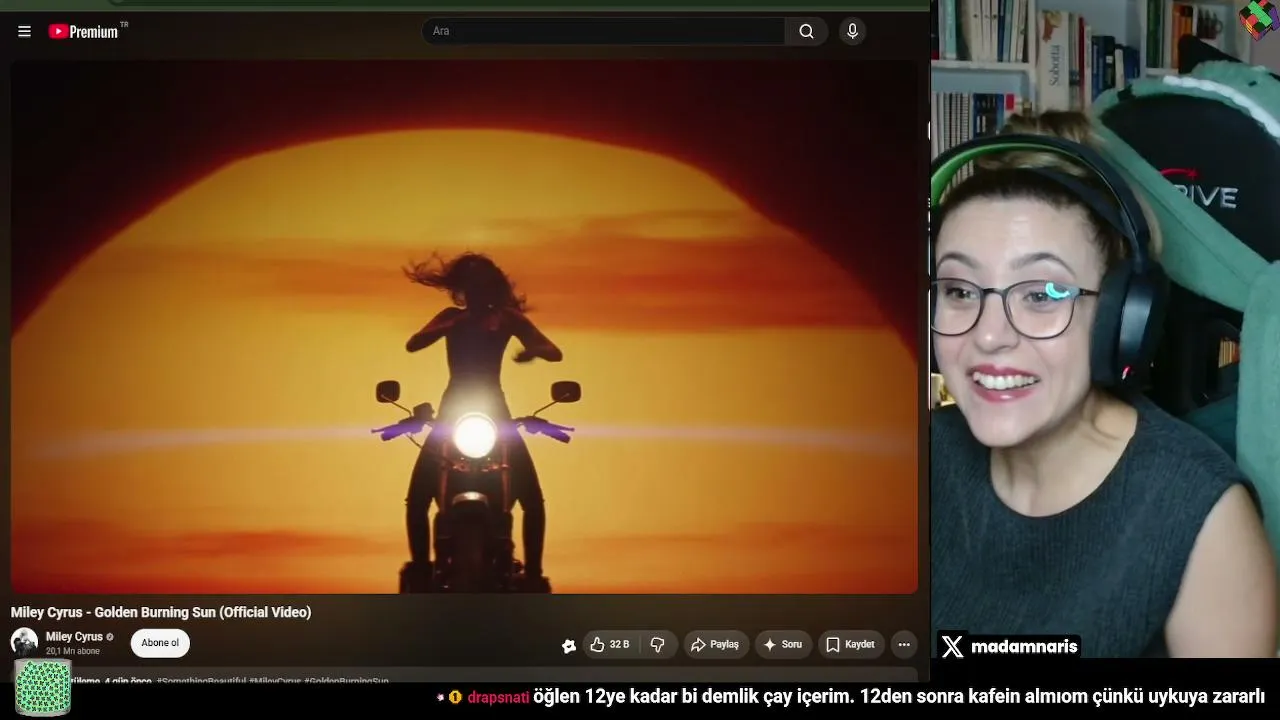Select the video title text
Screen dimensions: 1280x720
coord(161,612)
